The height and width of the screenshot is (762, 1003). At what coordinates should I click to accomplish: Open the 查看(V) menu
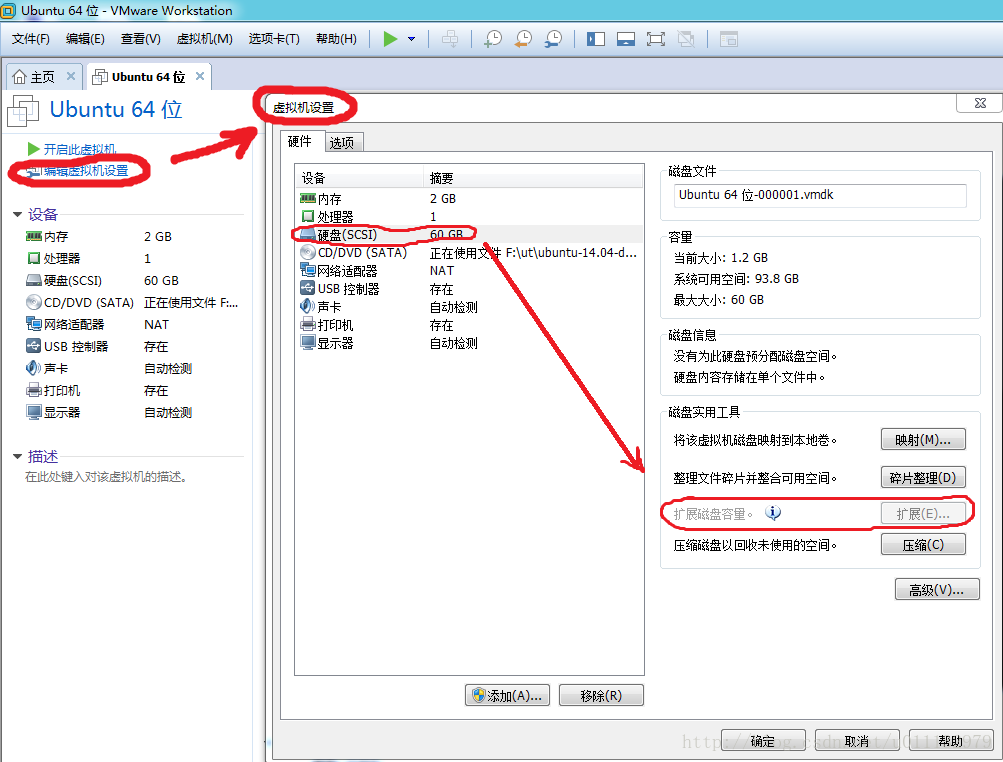[141, 39]
